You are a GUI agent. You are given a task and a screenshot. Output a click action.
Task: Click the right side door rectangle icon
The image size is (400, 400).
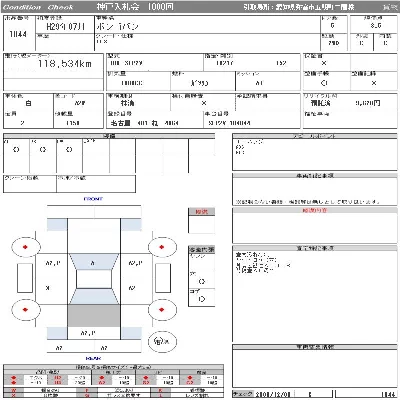(x=163, y=278)
